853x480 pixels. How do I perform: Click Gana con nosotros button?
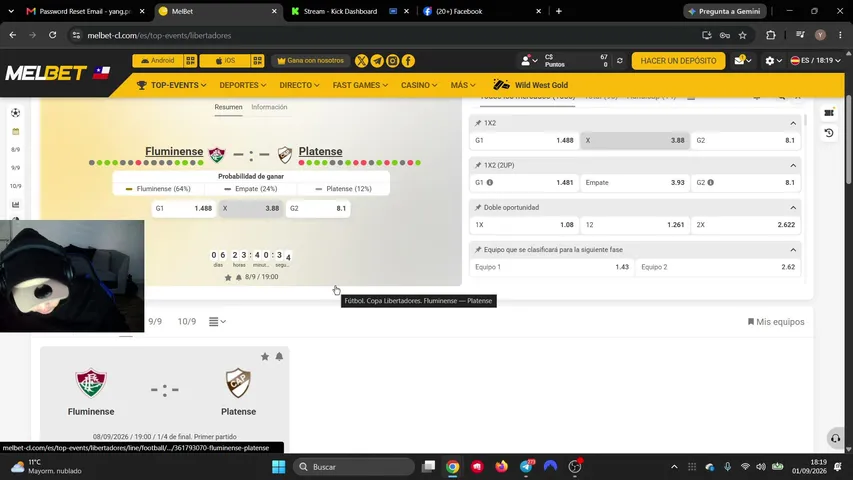tap(311, 60)
